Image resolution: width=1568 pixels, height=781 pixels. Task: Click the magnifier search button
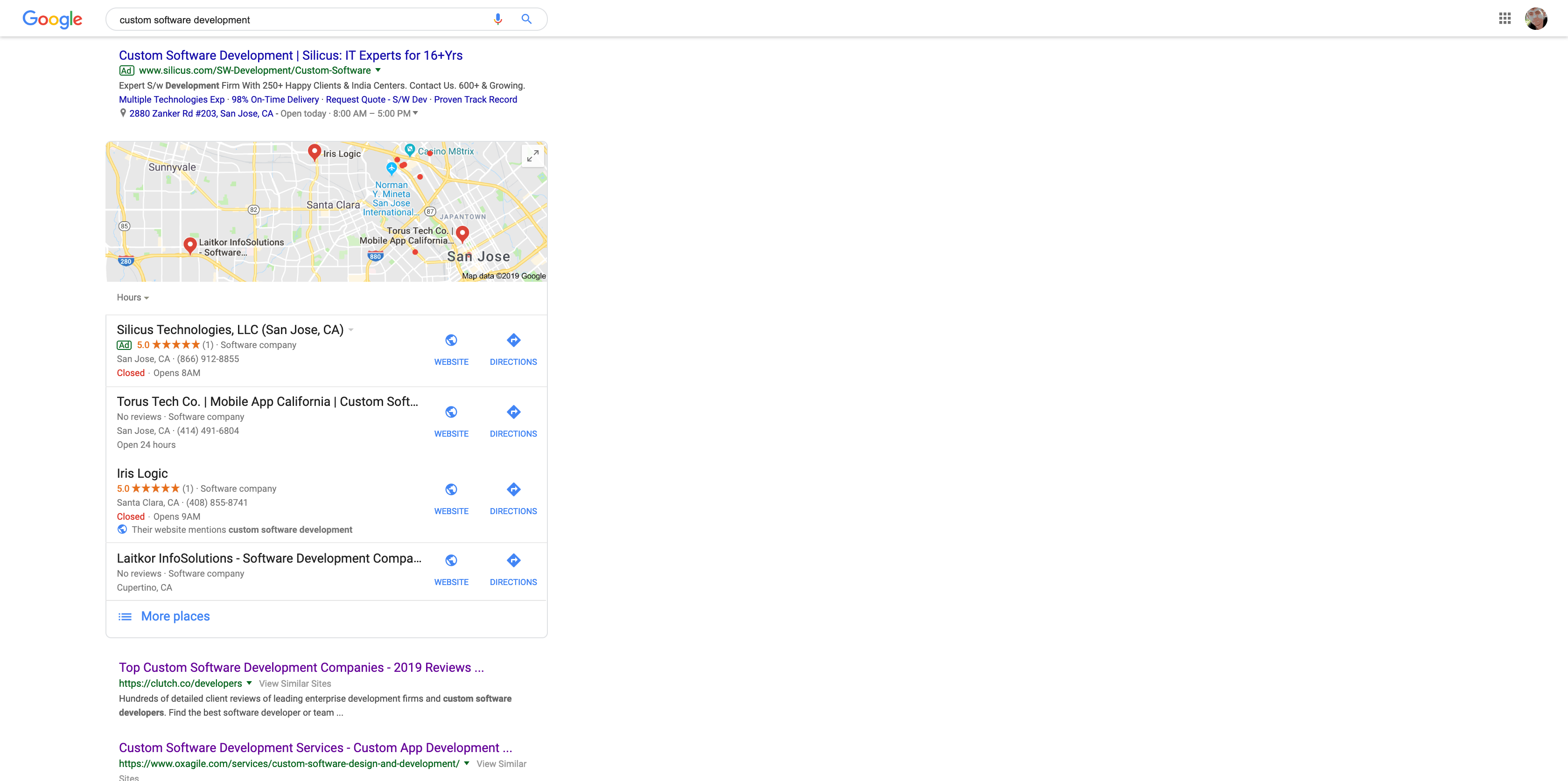[526, 20]
